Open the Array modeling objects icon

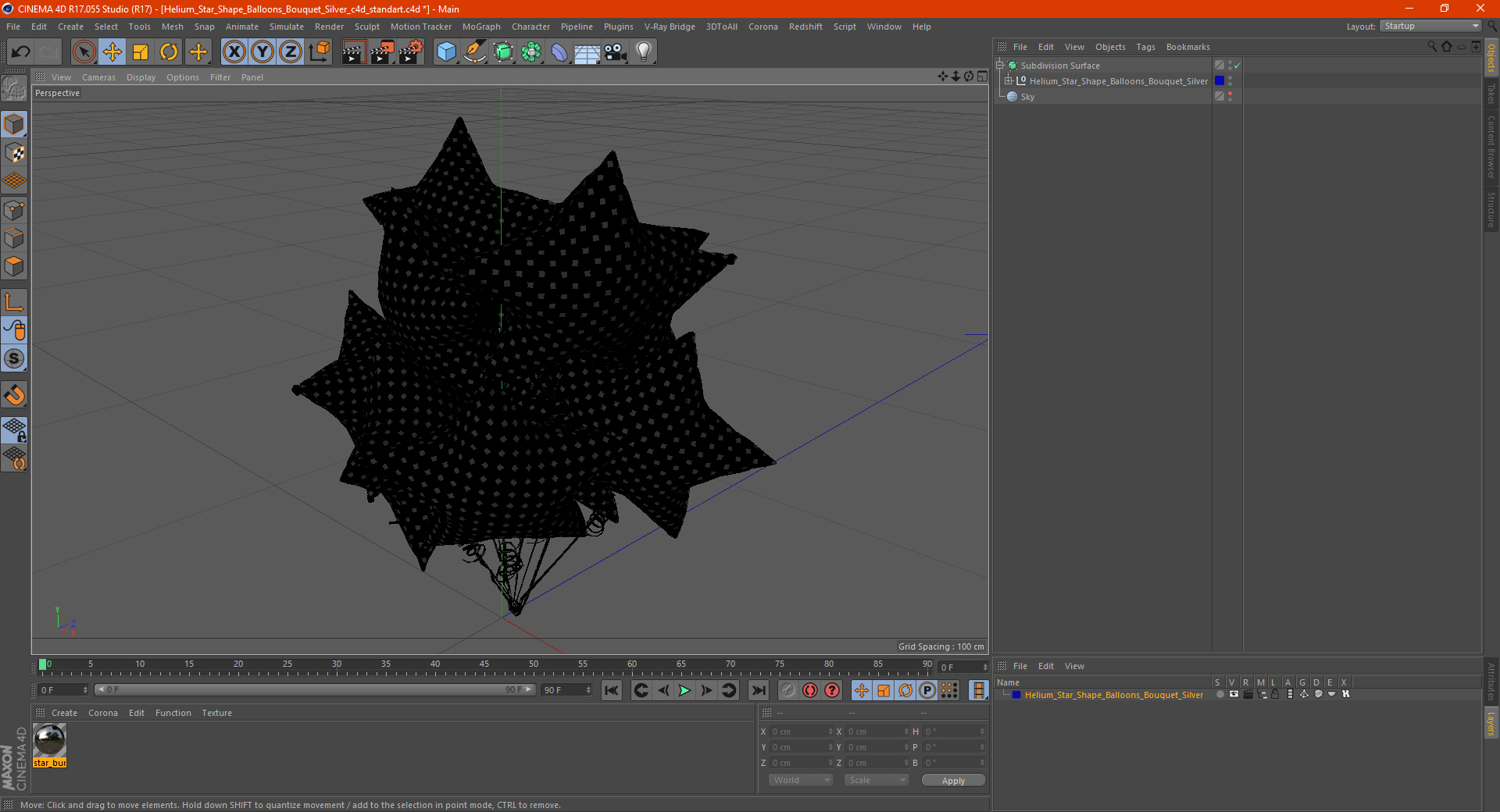tap(531, 52)
